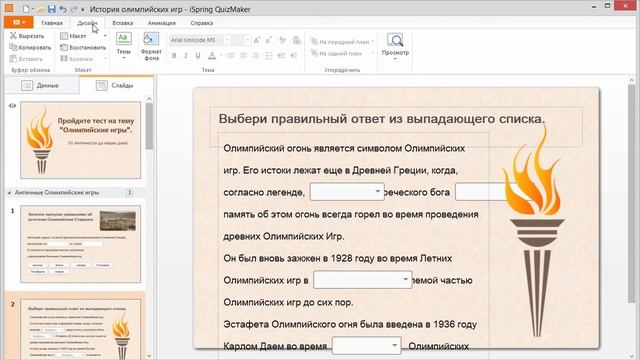Click На задний план send-to-back button
Screen dimensions: 640x360
(342, 53)
